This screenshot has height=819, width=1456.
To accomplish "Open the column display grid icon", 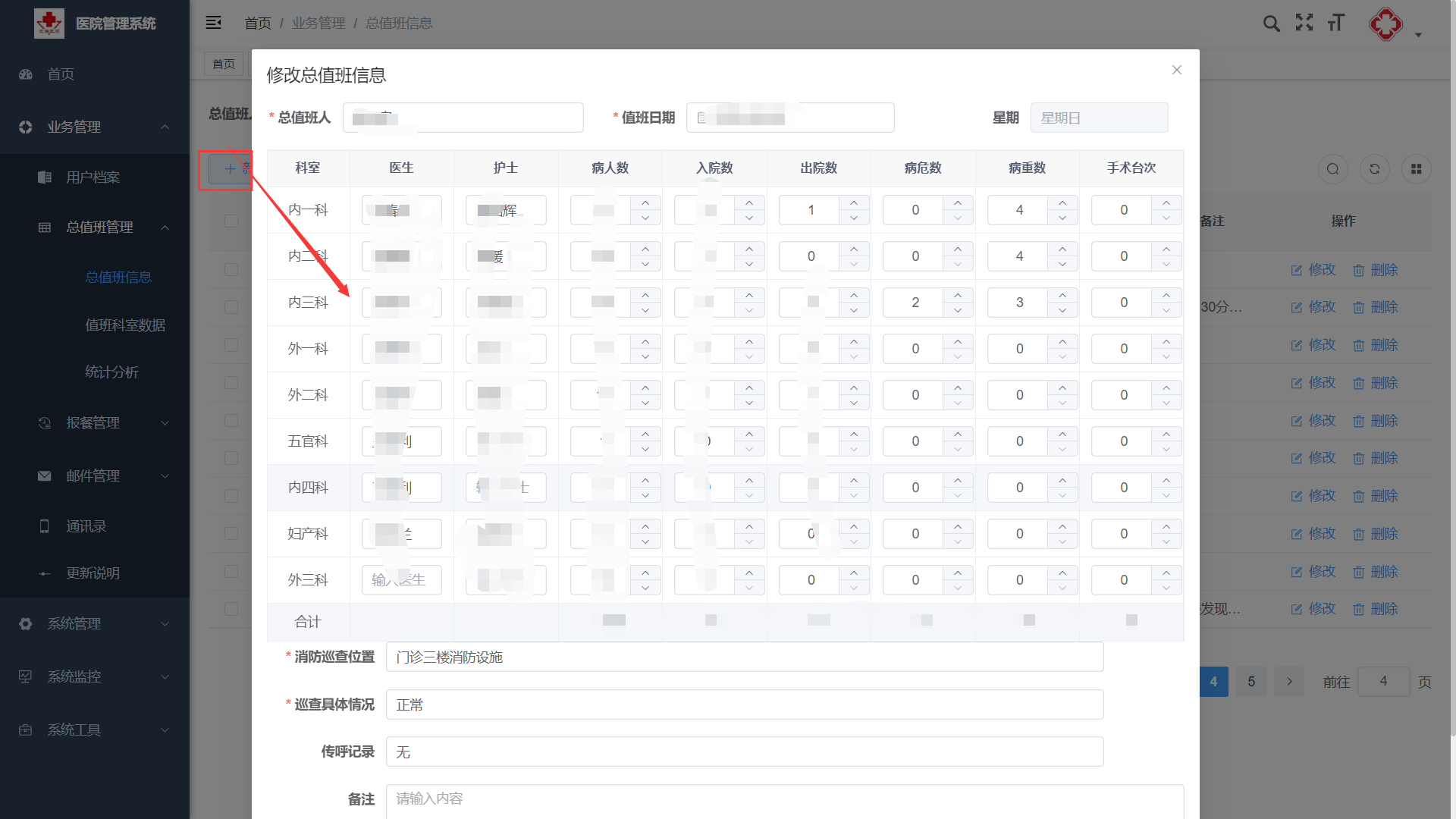I will [1416, 169].
